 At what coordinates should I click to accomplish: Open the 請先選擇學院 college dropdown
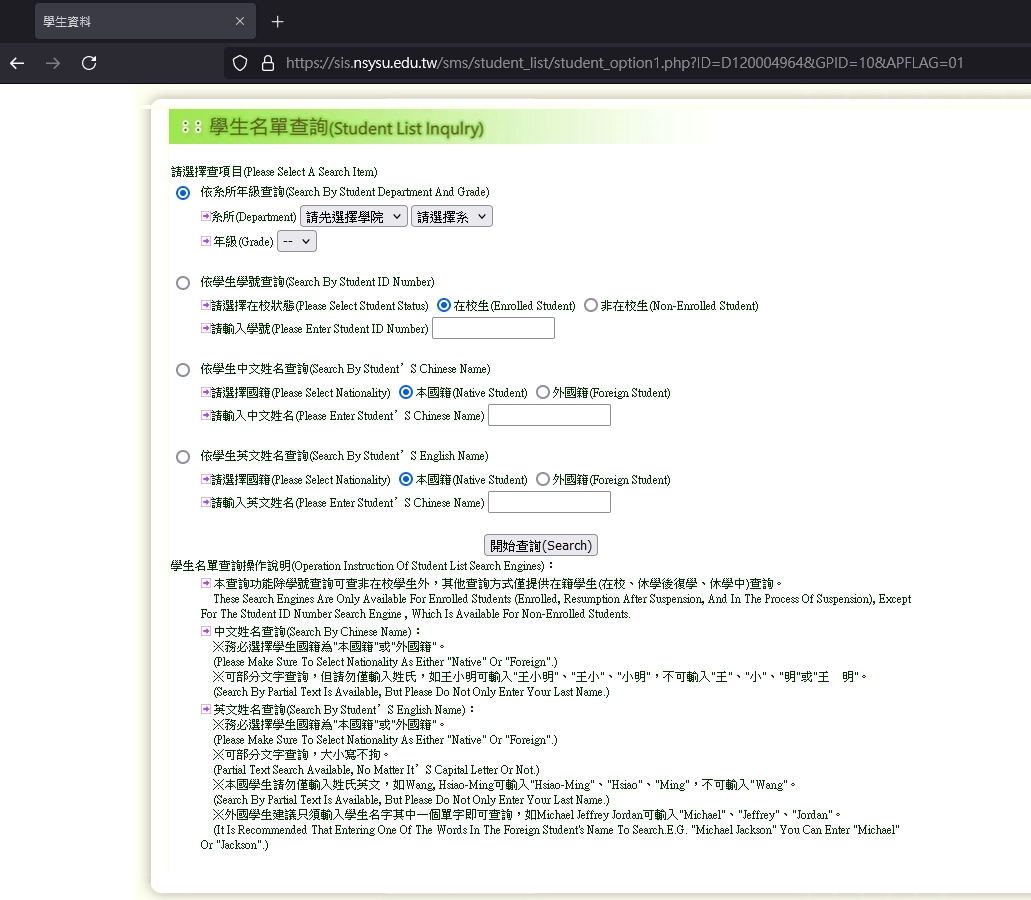[354, 216]
